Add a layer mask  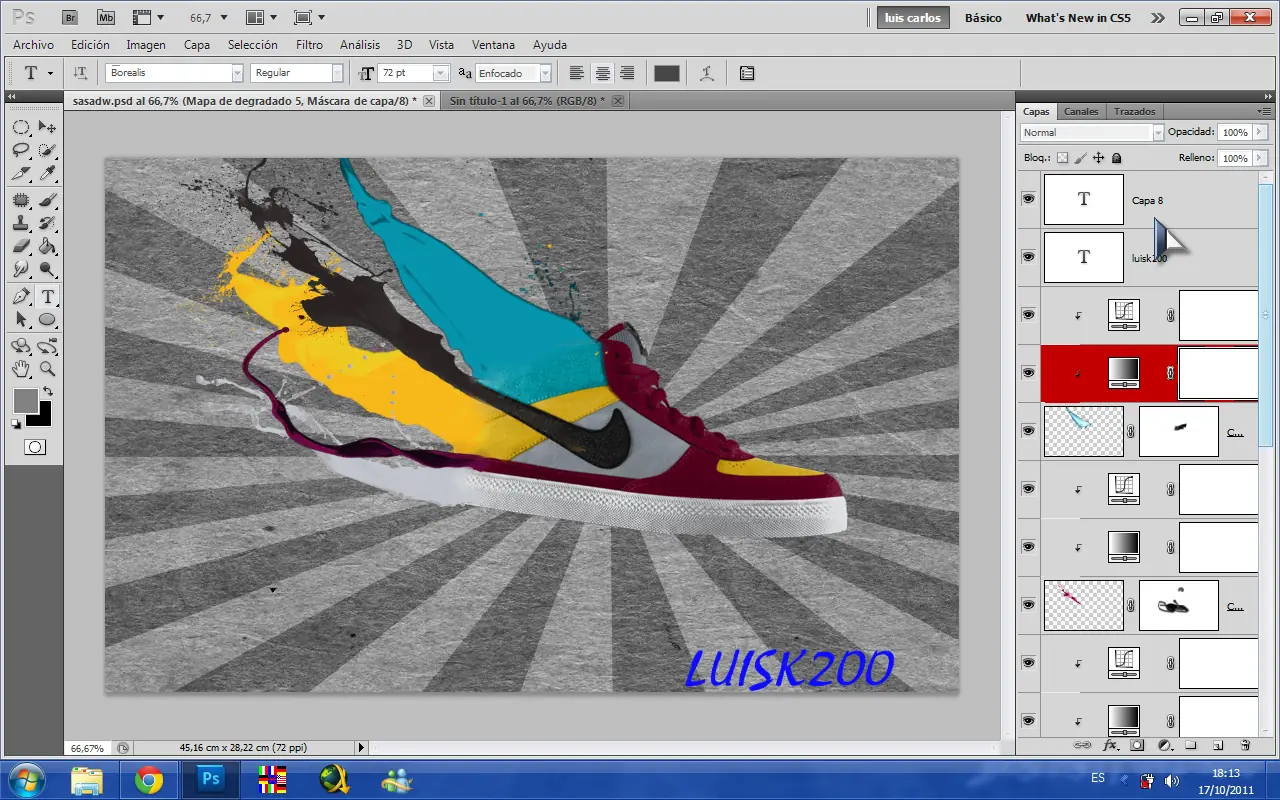pyautogui.click(x=1137, y=745)
